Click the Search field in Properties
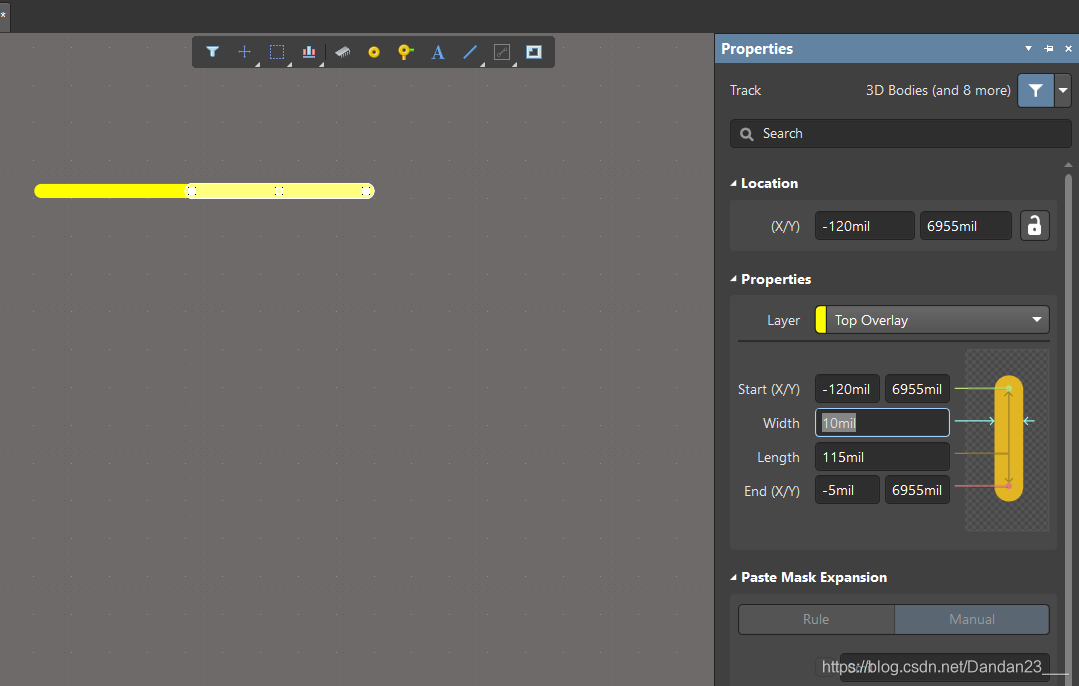This screenshot has width=1079, height=686. tap(901, 133)
